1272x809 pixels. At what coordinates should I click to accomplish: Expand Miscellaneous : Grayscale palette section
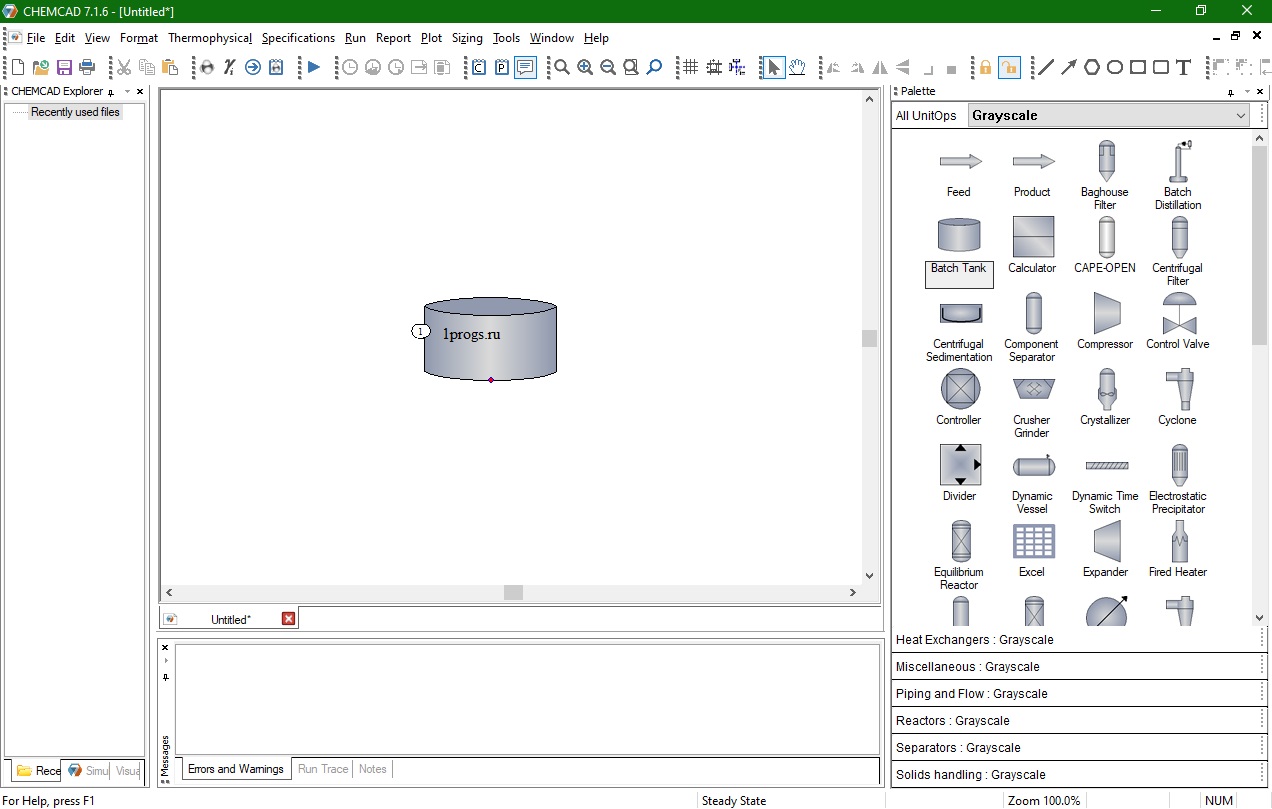pos(1079,667)
